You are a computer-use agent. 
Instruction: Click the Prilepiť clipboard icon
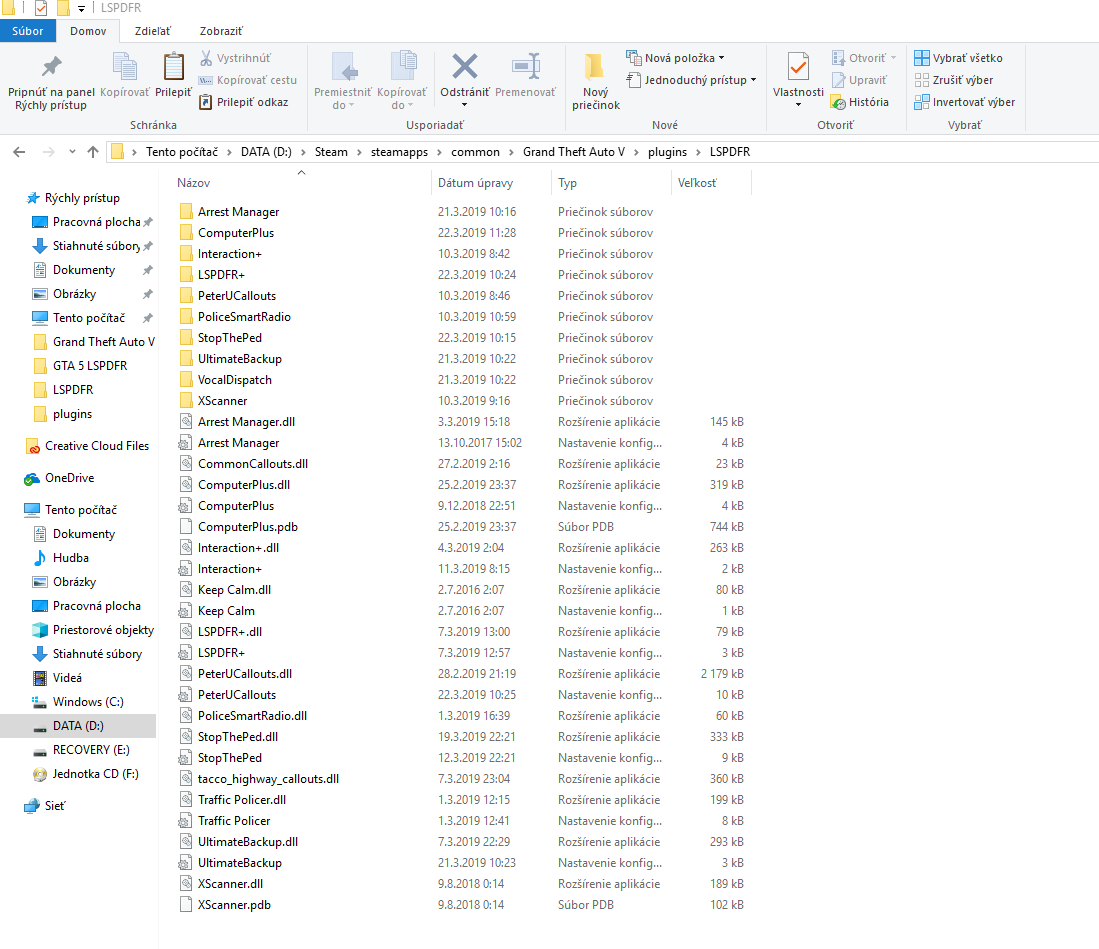click(x=173, y=67)
